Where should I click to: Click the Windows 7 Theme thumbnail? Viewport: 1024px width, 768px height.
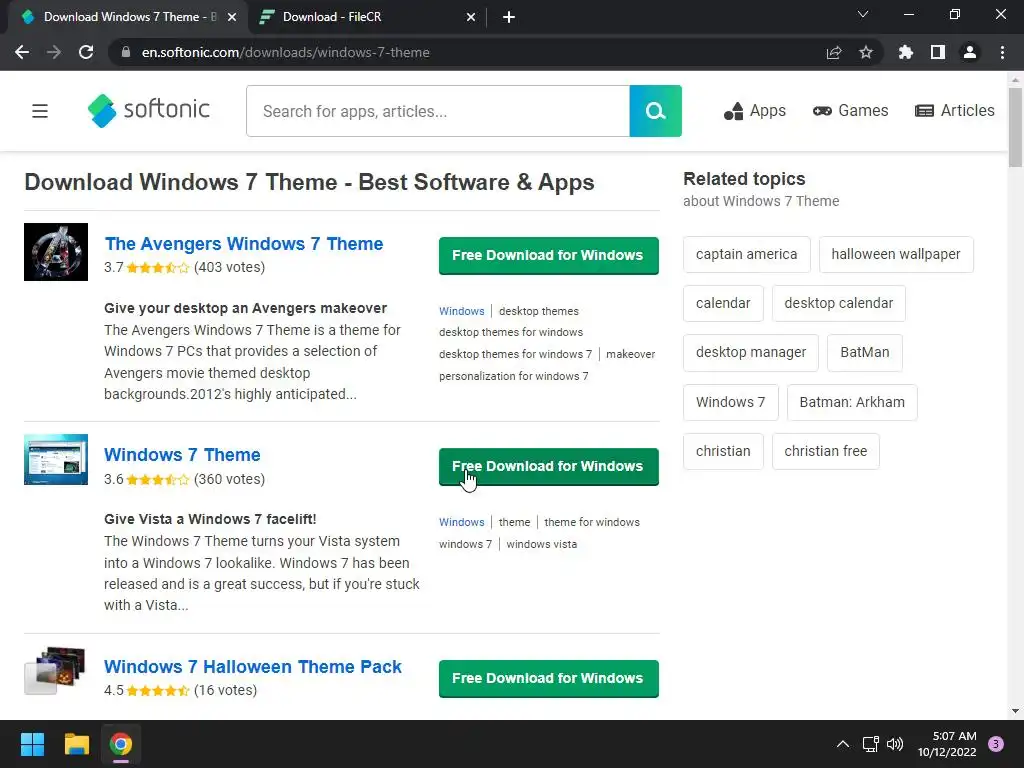[x=56, y=460]
